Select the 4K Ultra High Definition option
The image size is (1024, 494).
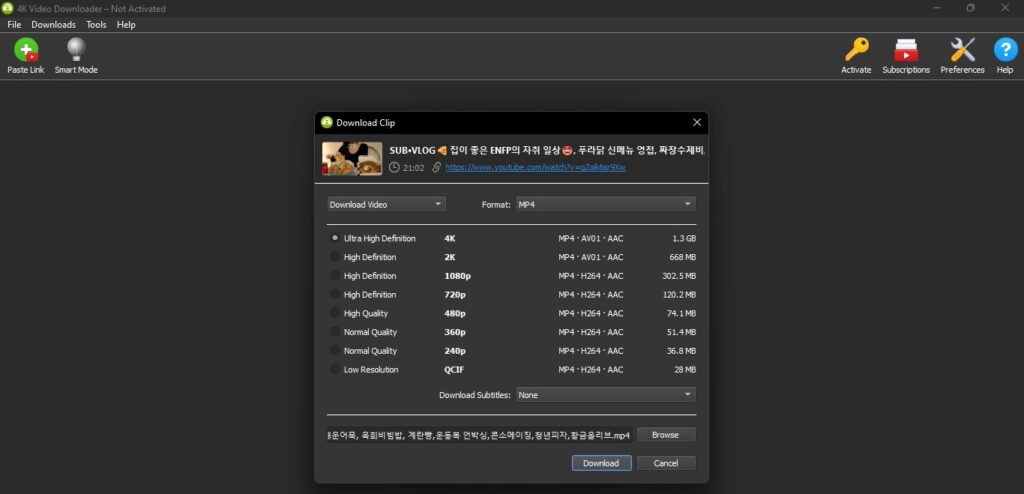coord(335,239)
